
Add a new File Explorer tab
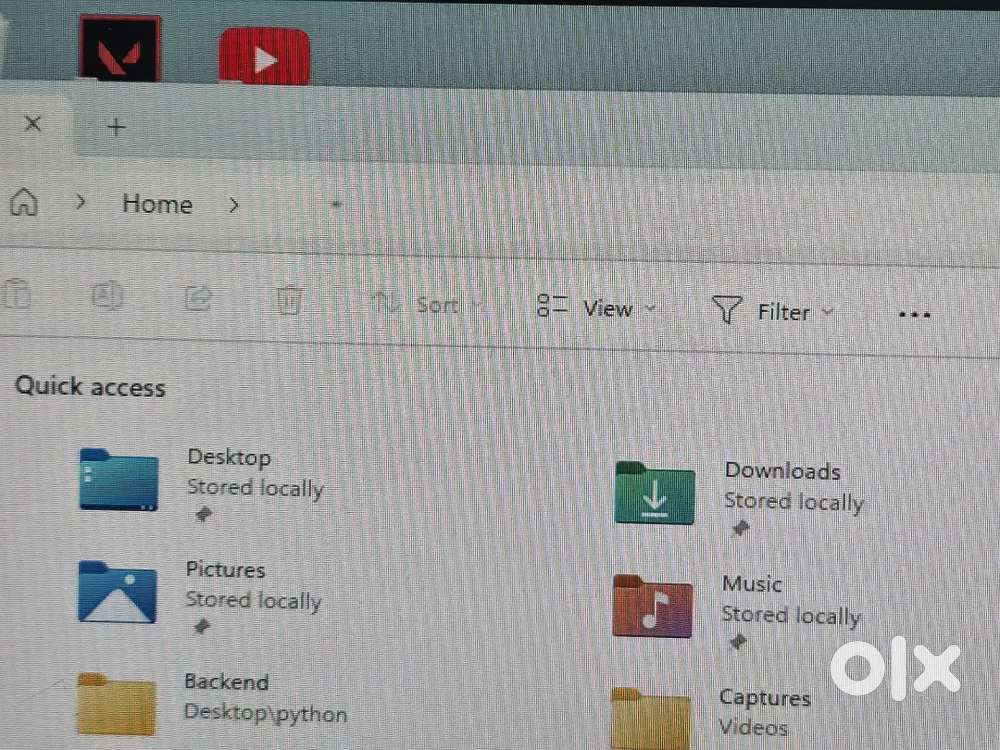117,127
